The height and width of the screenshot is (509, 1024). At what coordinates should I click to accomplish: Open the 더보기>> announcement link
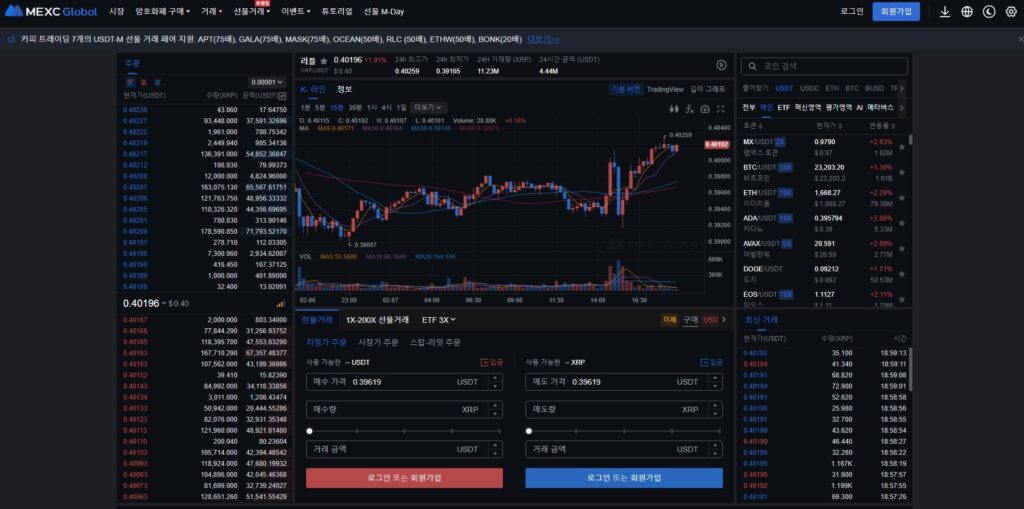543,39
